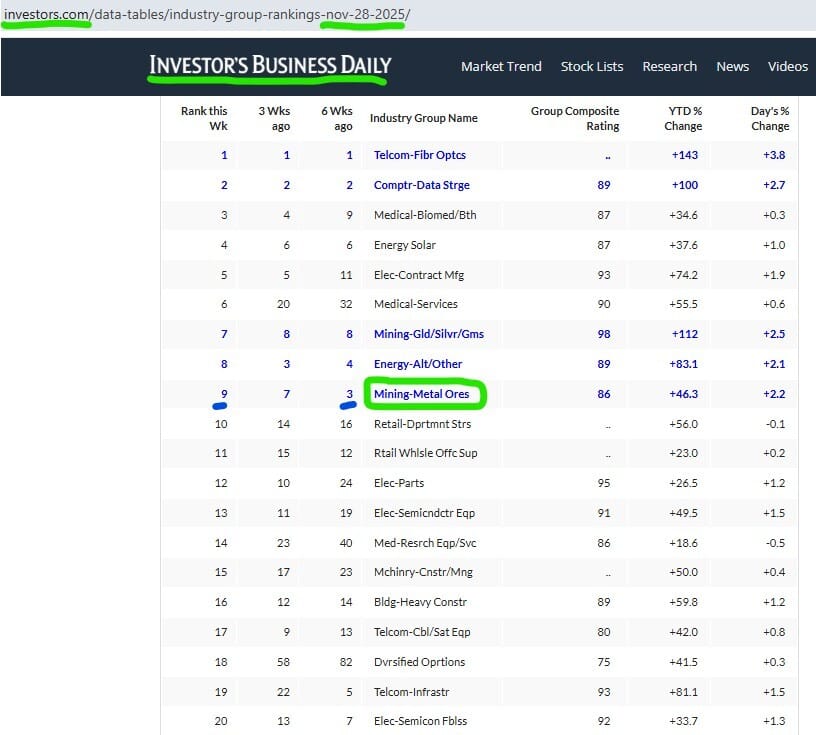Open the Mining-Gld/Silvr/Gms group link

429,334
